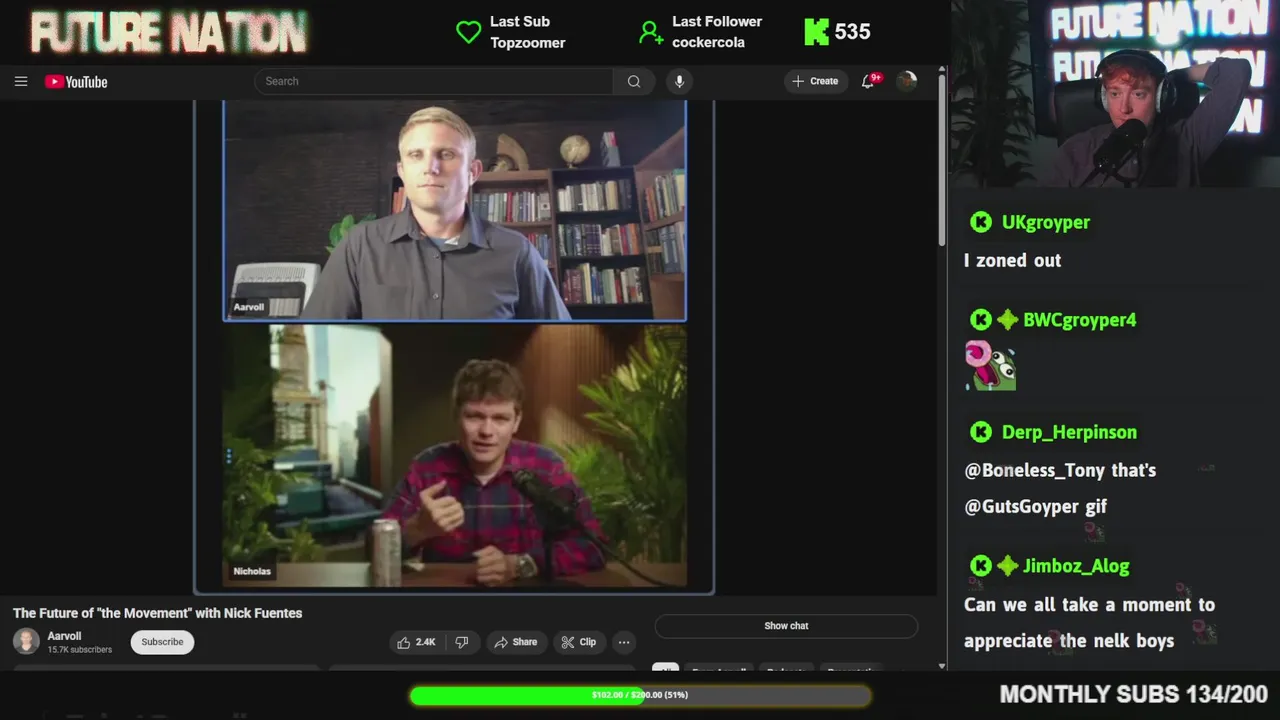Click Kick badge beside UKgroyper
The width and height of the screenshot is (1280, 720).
point(981,222)
